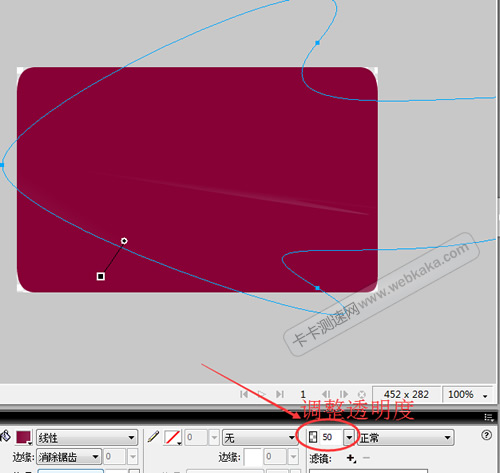Click the paint bucket fill icon
The image size is (500, 473).
[5, 436]
